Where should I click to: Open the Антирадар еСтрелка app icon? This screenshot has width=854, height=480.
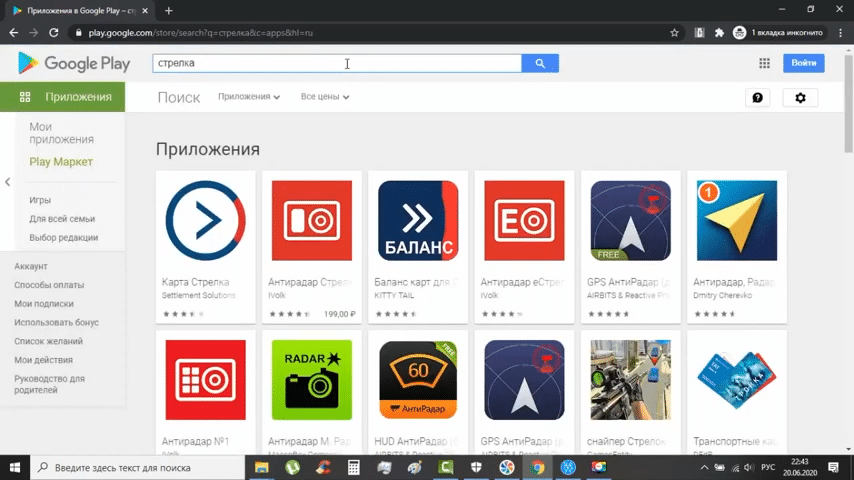524,220
